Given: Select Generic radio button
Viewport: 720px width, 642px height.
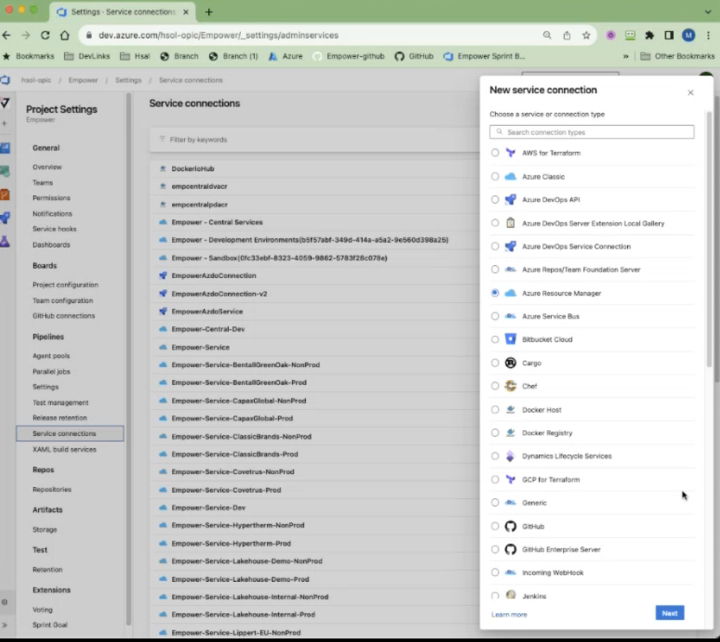Looking at the screenshot, I should 495,502.
